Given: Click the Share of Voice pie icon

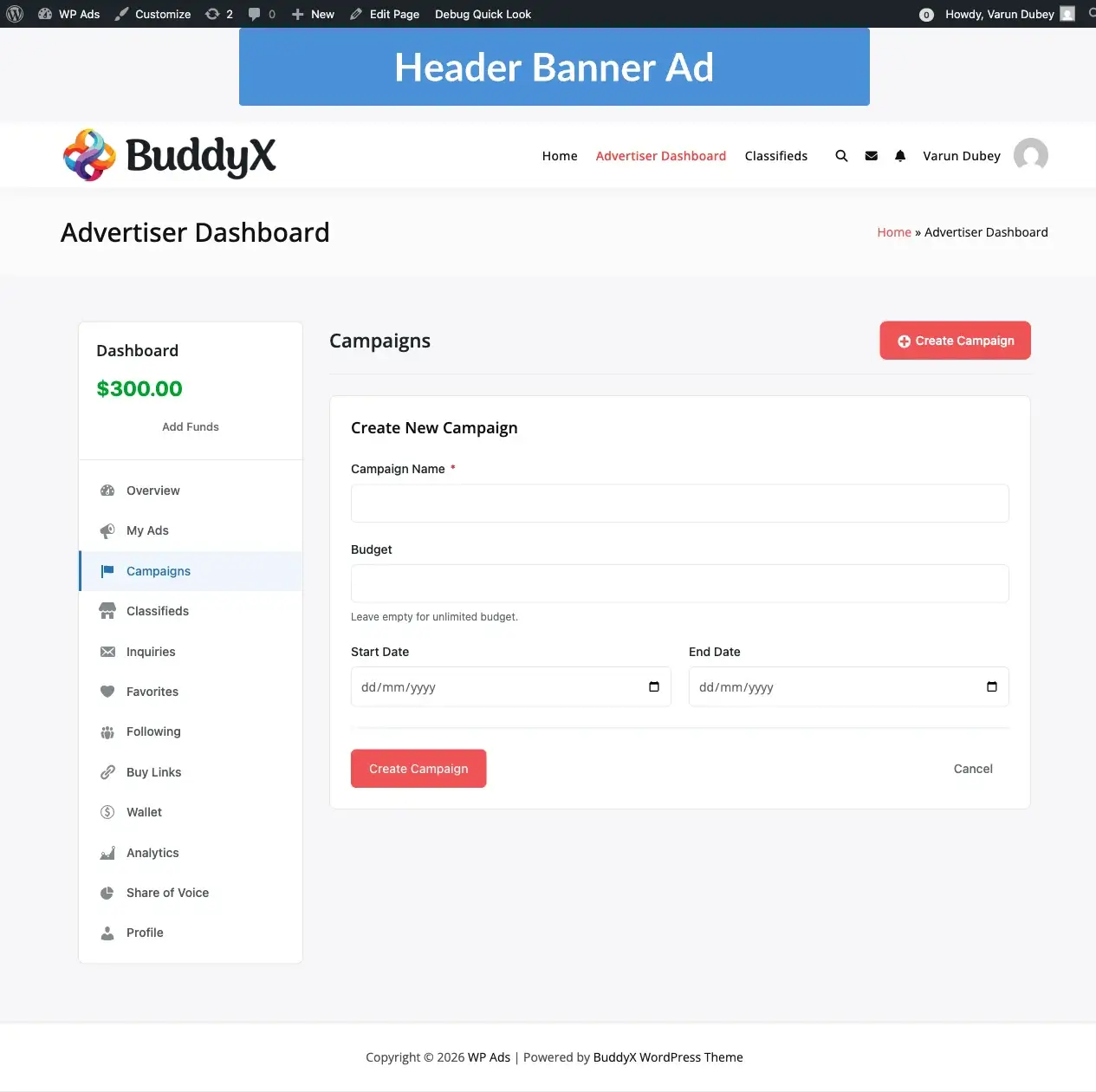Looking at the screenshot, I should pos(107,893).
